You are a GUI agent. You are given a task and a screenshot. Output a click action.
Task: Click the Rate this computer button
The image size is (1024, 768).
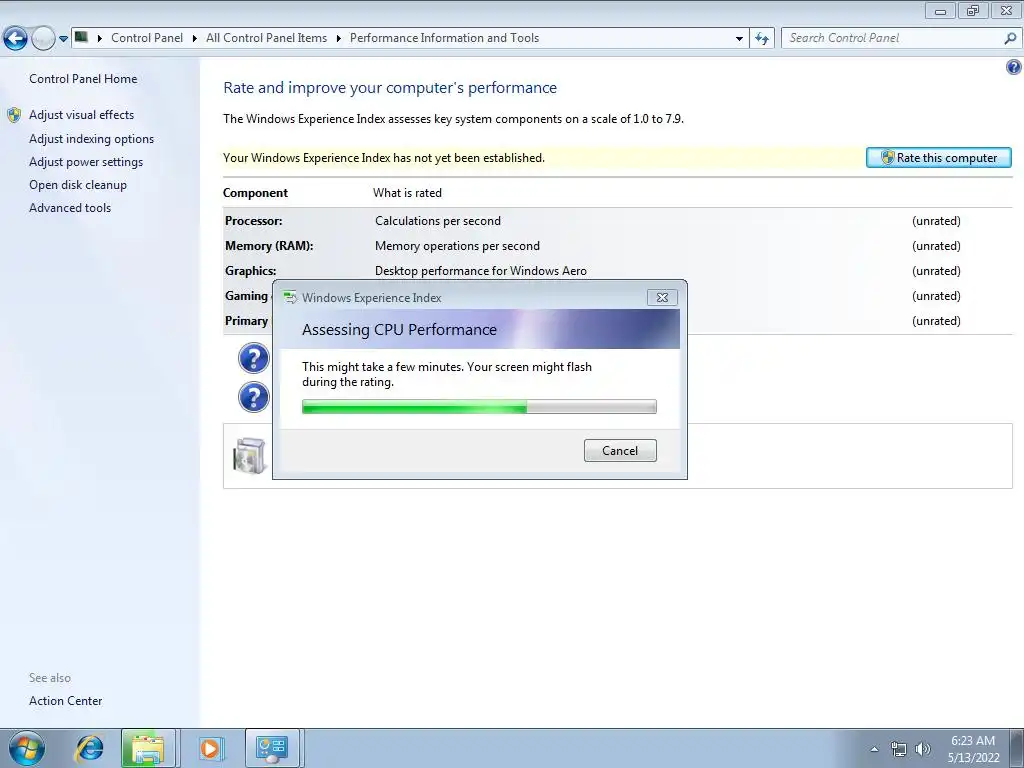pyautogui.click(x=938, y=157)
